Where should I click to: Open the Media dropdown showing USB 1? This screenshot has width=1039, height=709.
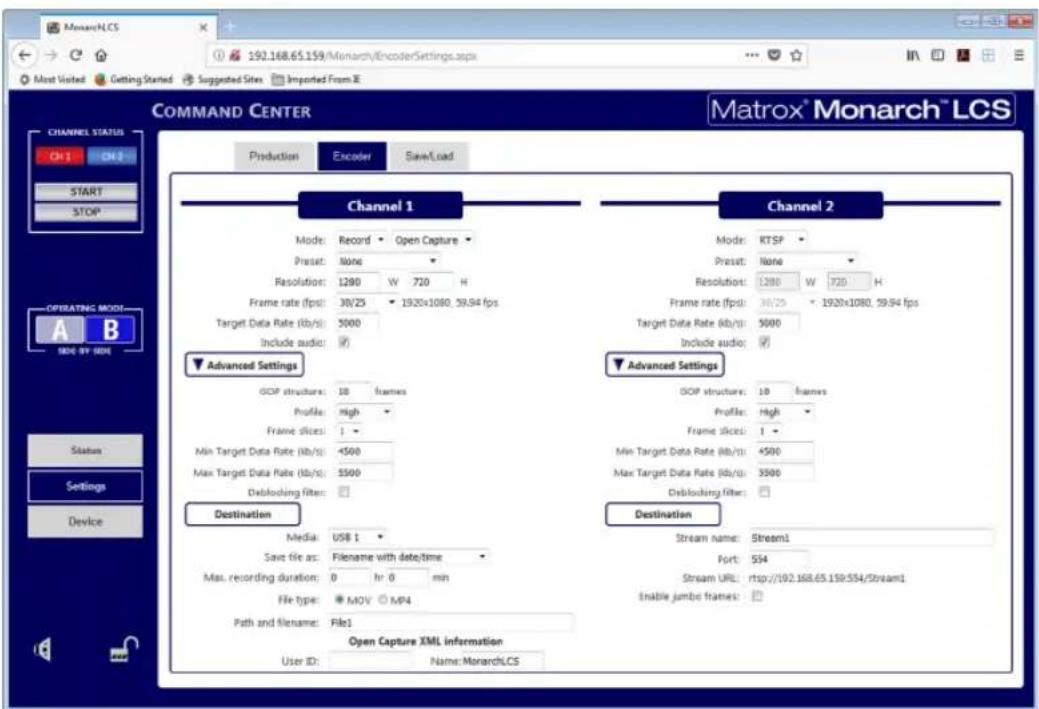click(x=358, y=537)
